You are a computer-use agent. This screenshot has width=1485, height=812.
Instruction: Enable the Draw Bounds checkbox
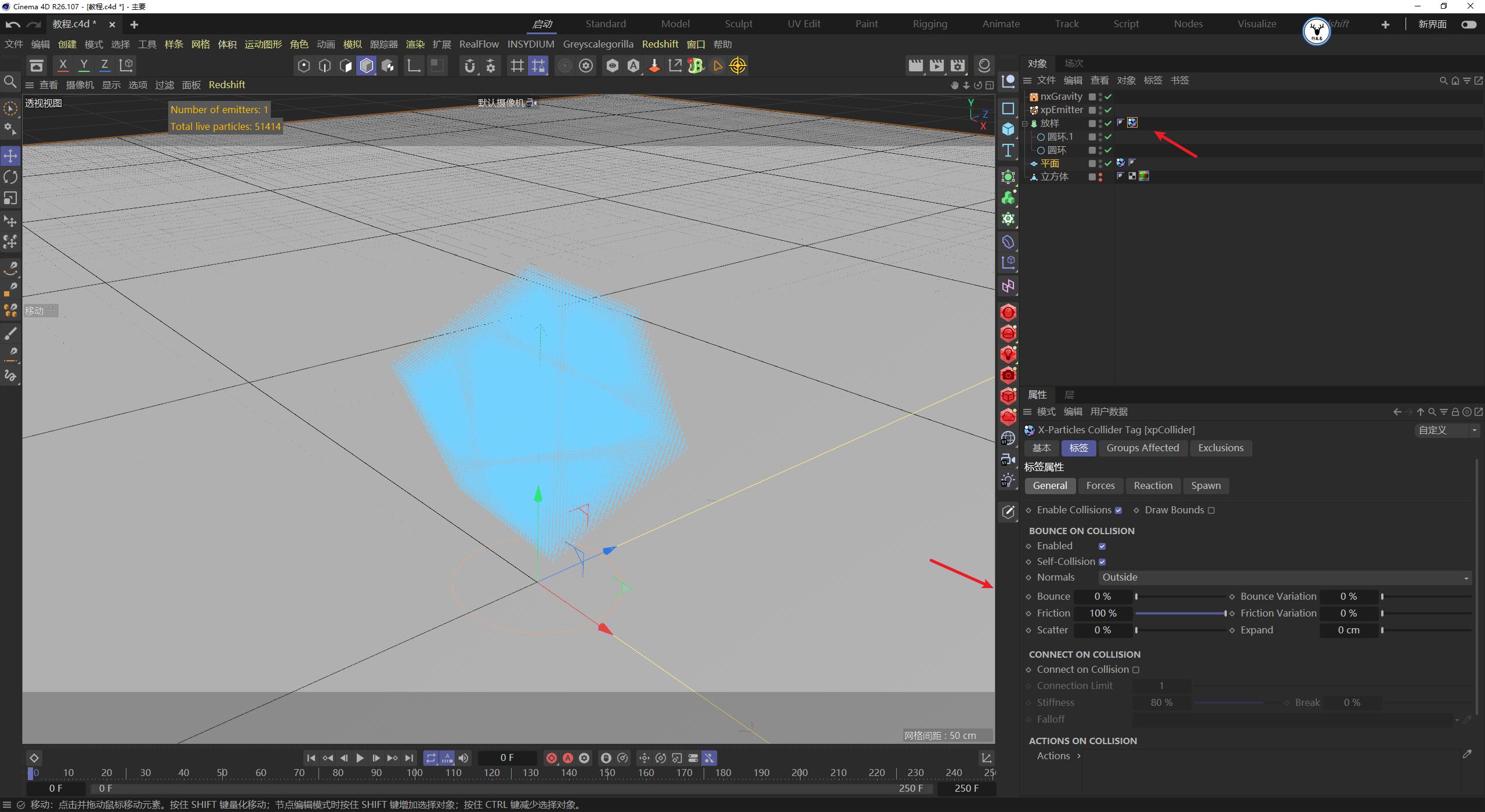[x=1211, y=510]
